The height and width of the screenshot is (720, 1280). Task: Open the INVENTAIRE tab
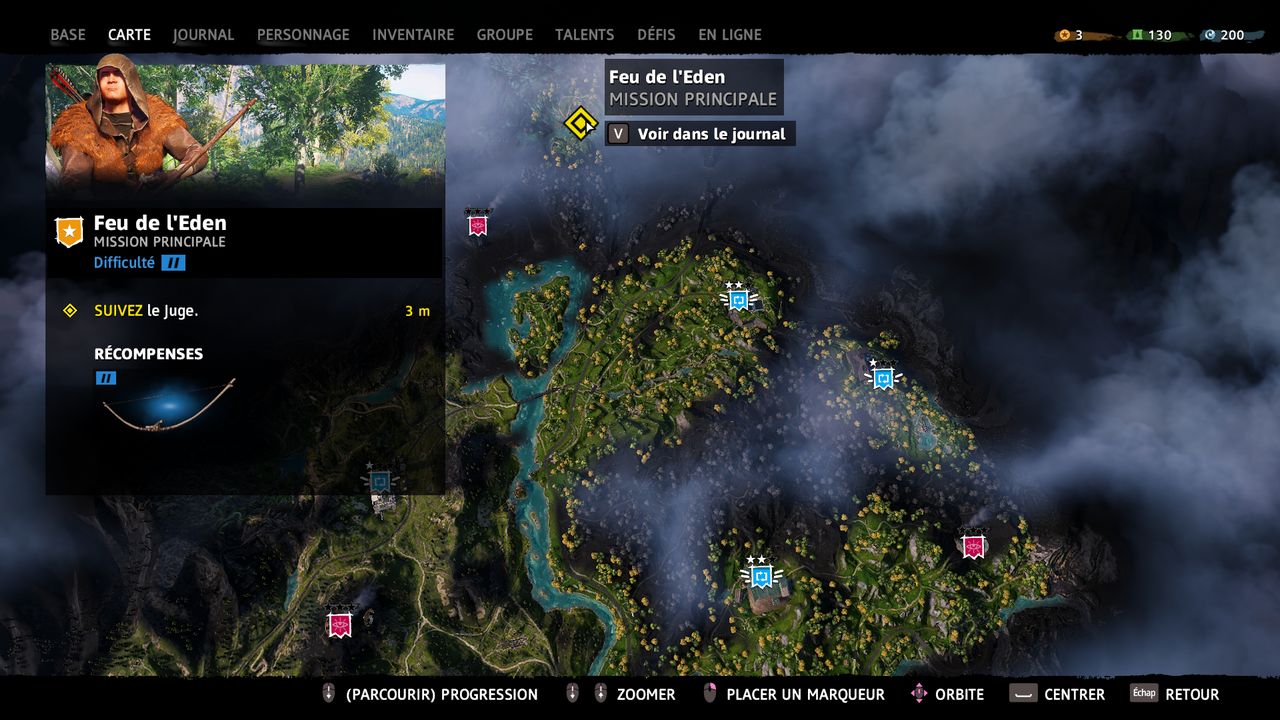coord(413,34)
